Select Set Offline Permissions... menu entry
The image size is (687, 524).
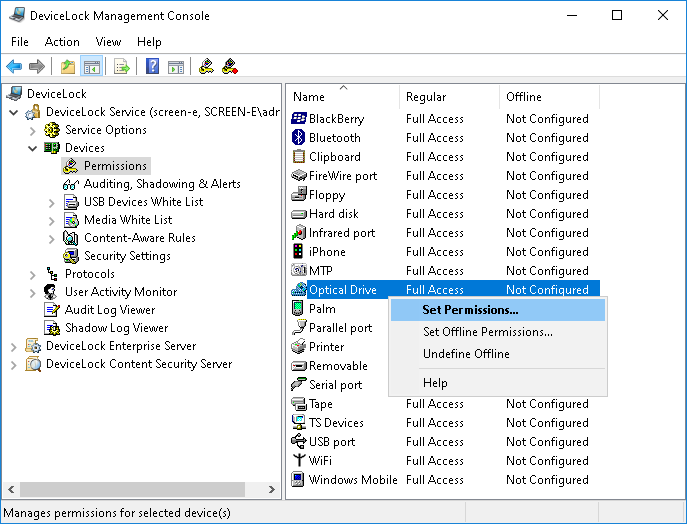487,332
